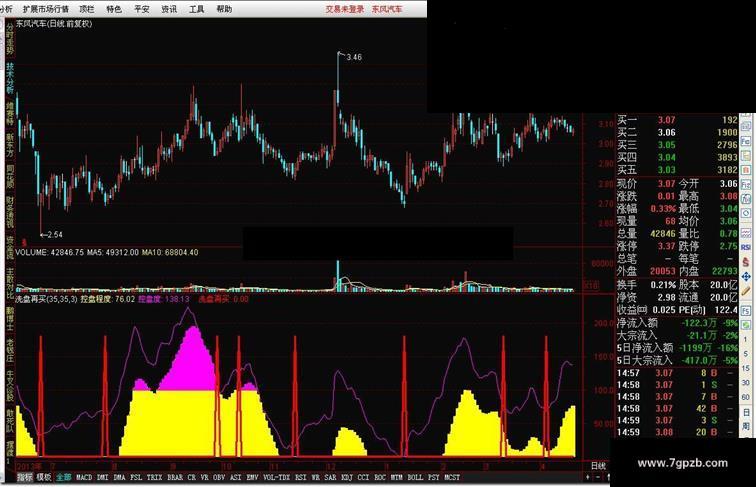The width and height of the screenshot is (756, 487).
Task: Select the 牛叉诊股 sidebar tab
Action: 10,386
